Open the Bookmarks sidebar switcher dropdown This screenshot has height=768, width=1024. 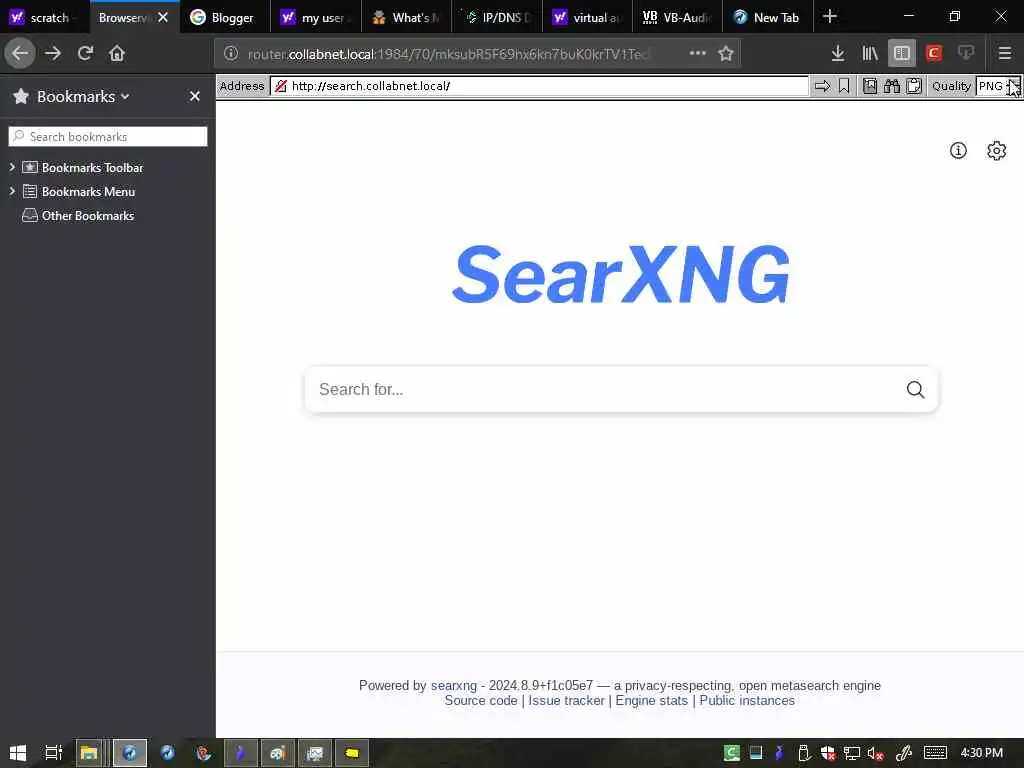pyautogui.click(x=83, y=97)
